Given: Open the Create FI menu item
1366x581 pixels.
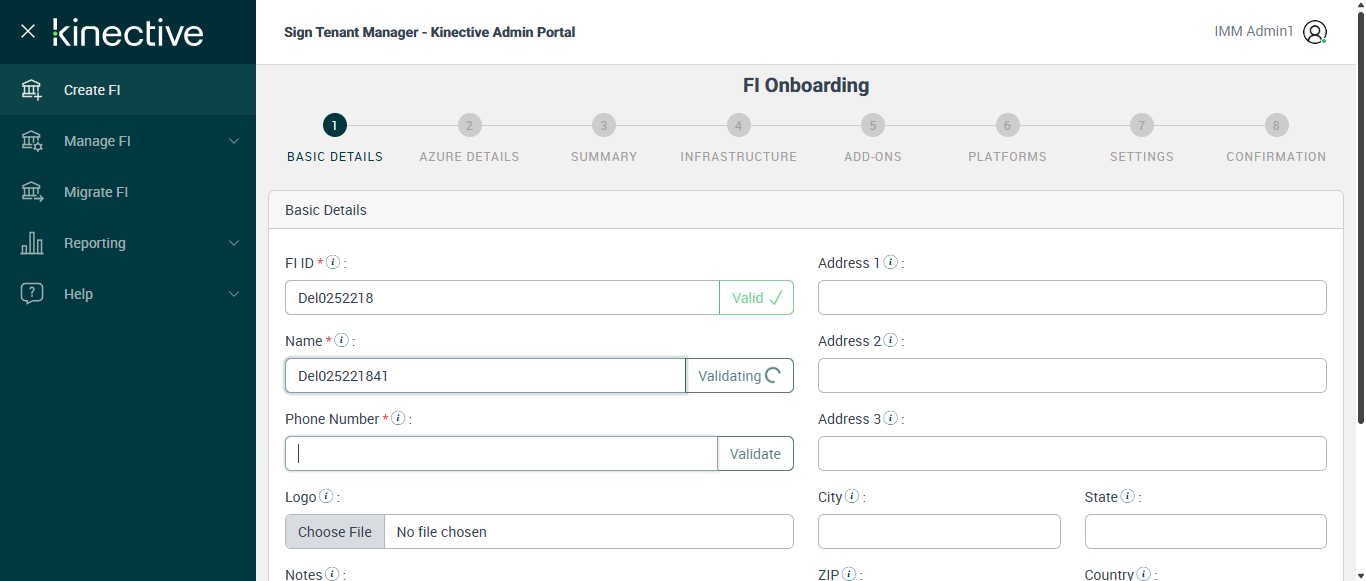Looking at the screenshot, I should point(92,90).
